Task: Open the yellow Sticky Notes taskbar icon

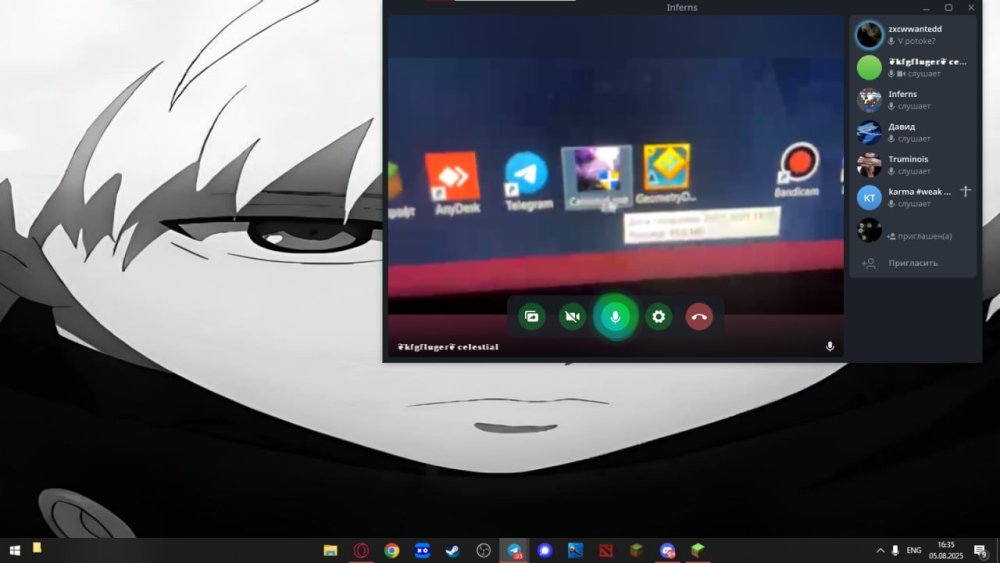Action: pos(37,548)
